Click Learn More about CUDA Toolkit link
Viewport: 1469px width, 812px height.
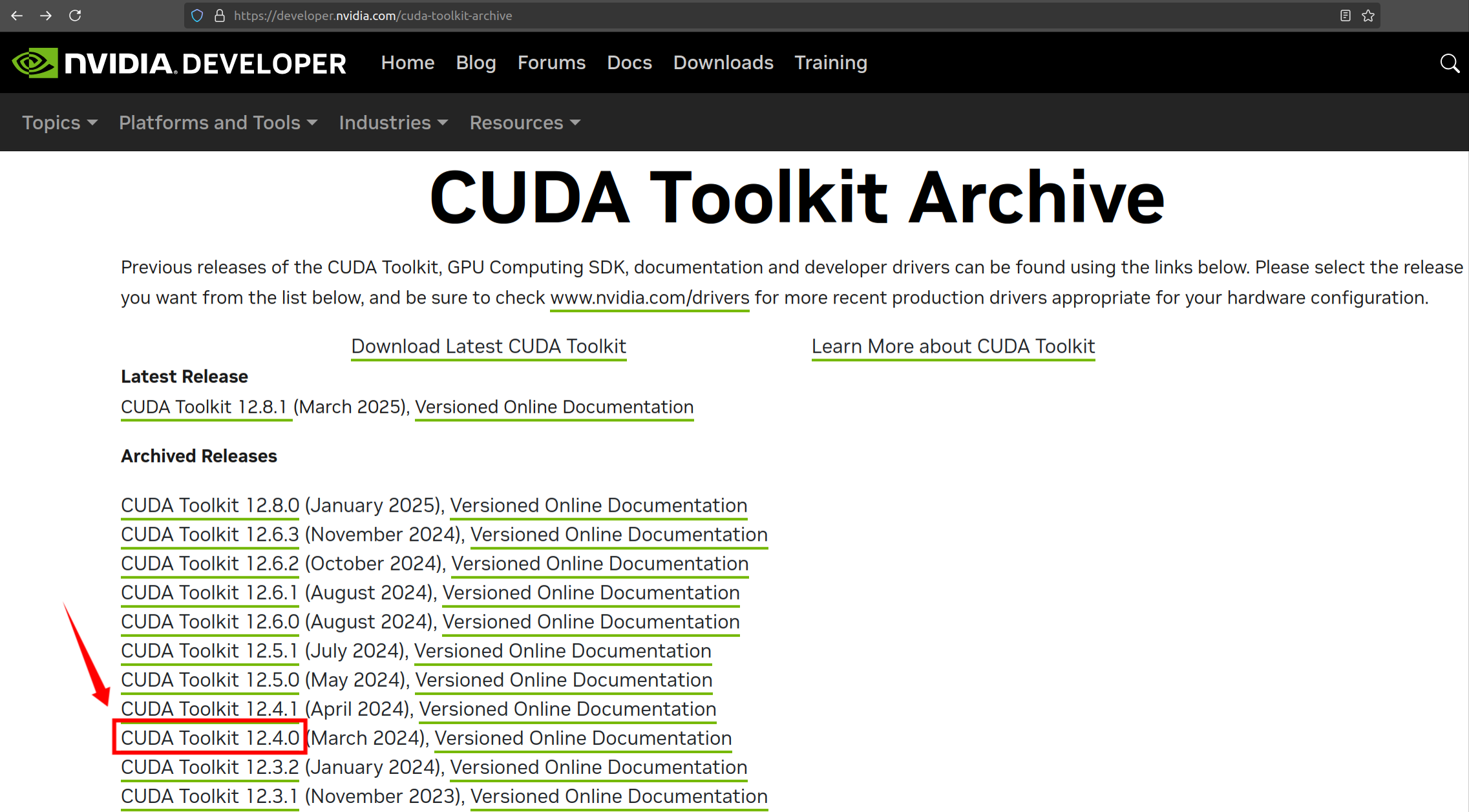(953, 346)
